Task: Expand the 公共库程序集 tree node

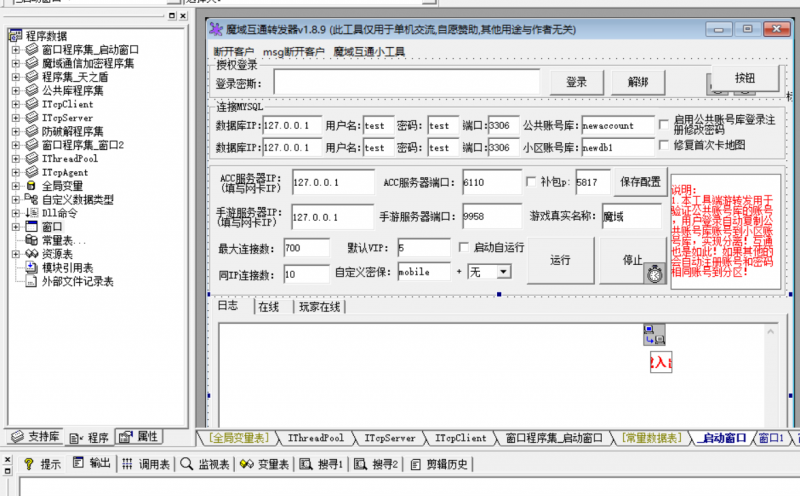Action: coord(15,90)
